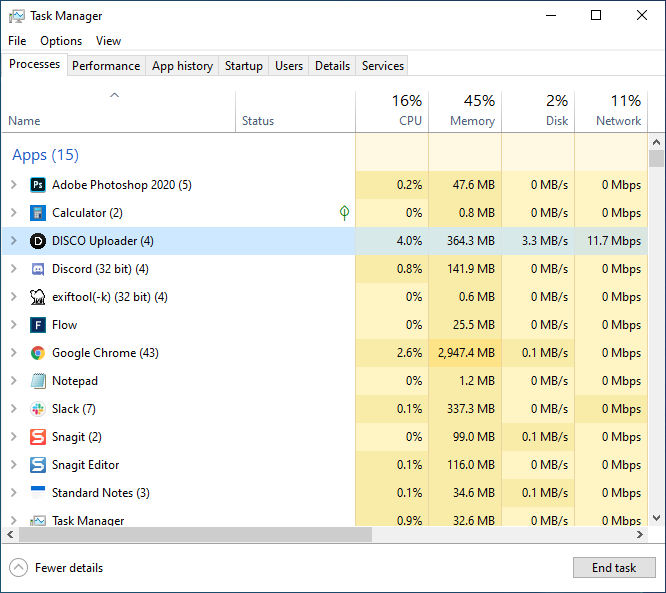Expand the exiftool process group

(x=14, y=297)
